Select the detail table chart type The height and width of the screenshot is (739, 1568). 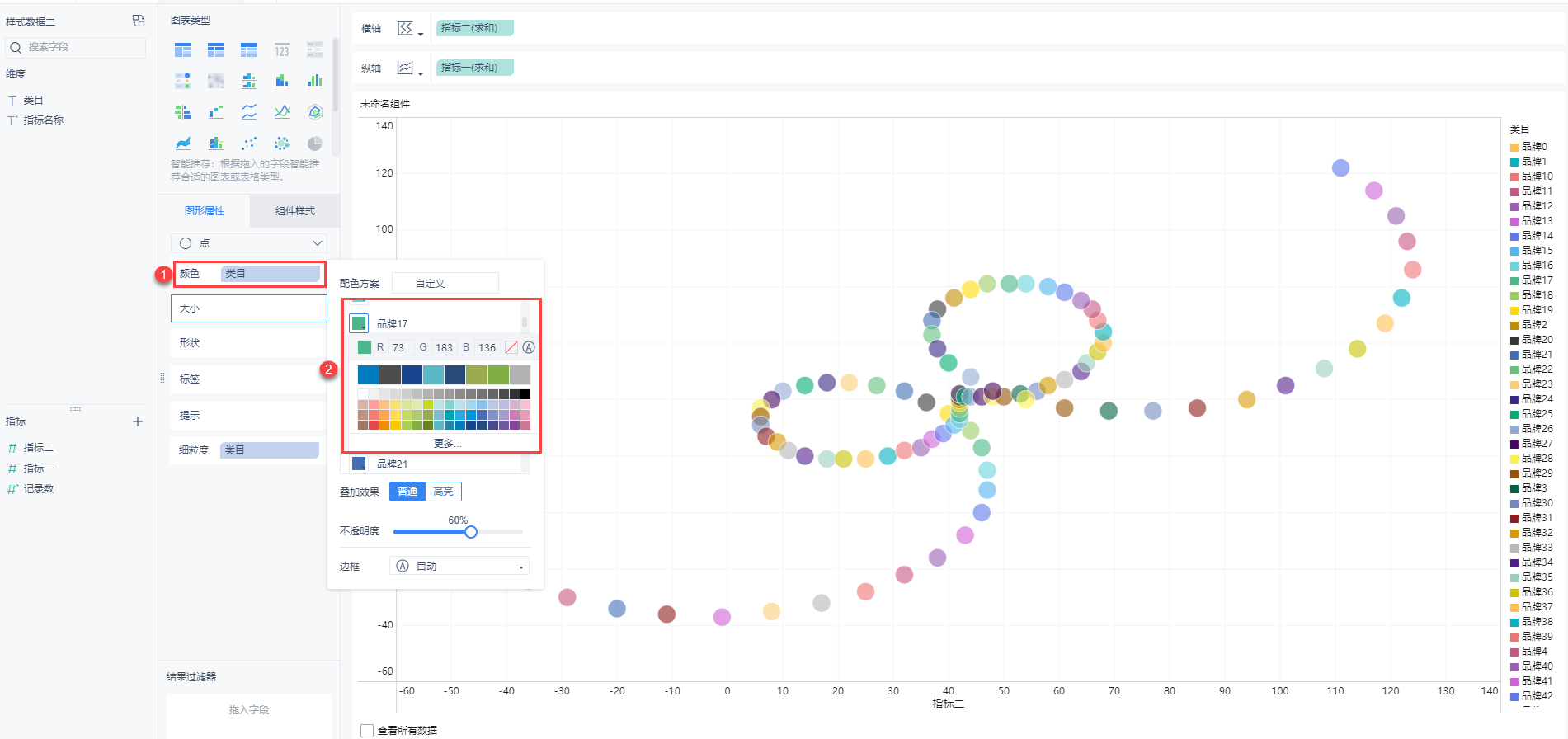[249, 50]
